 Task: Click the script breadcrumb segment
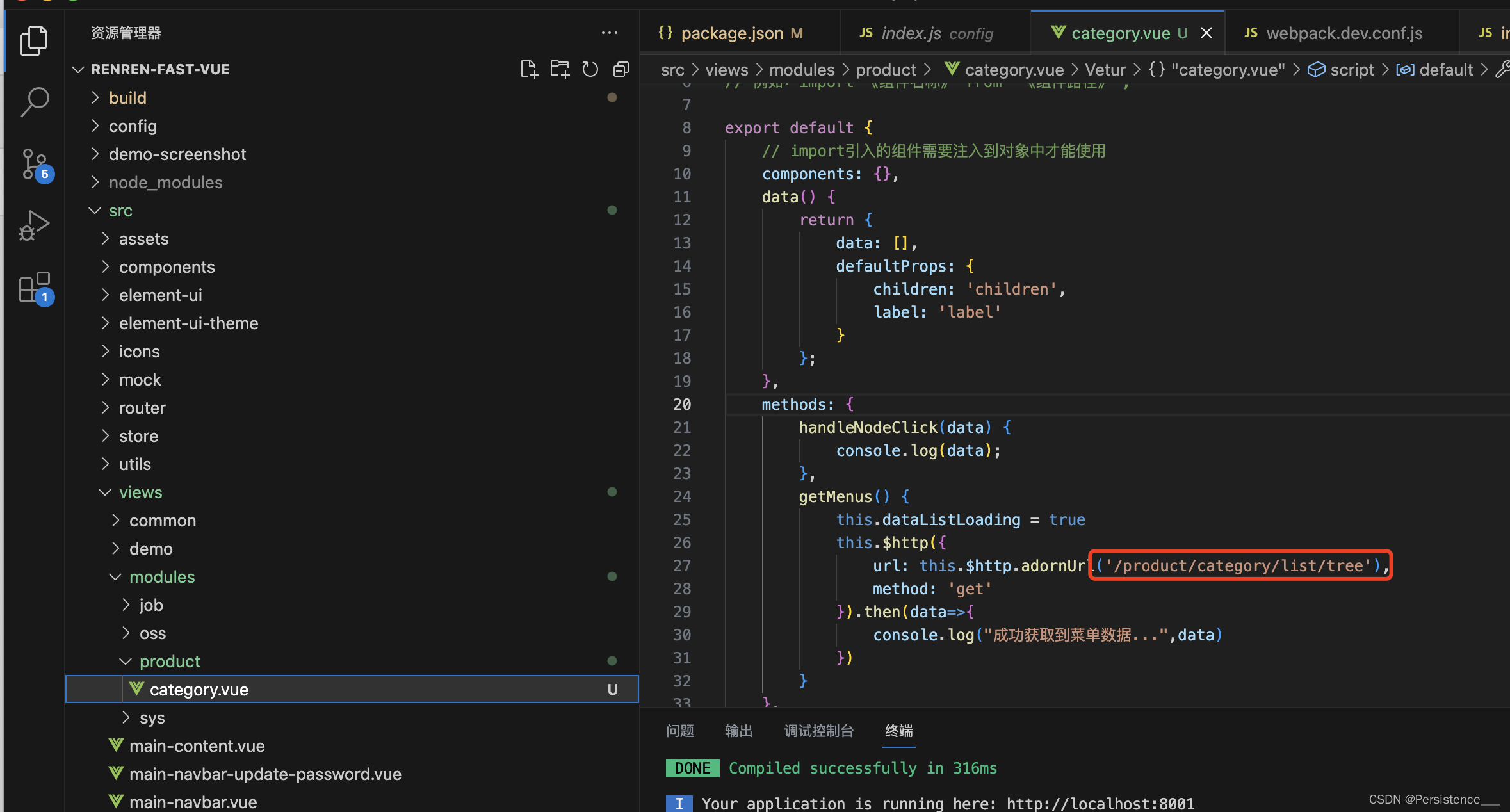coord(1341,69)
